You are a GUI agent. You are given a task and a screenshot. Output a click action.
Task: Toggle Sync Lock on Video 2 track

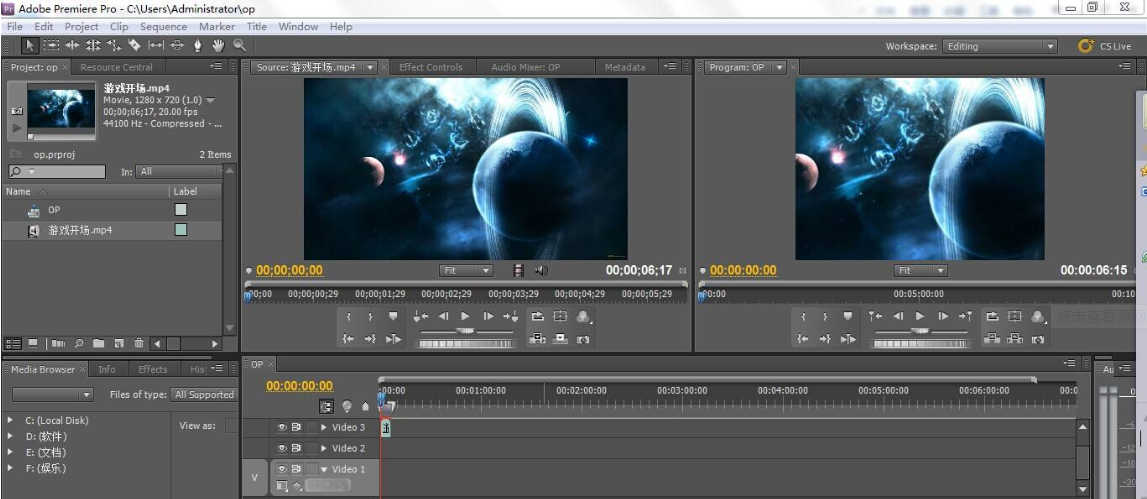coord(296,448)
